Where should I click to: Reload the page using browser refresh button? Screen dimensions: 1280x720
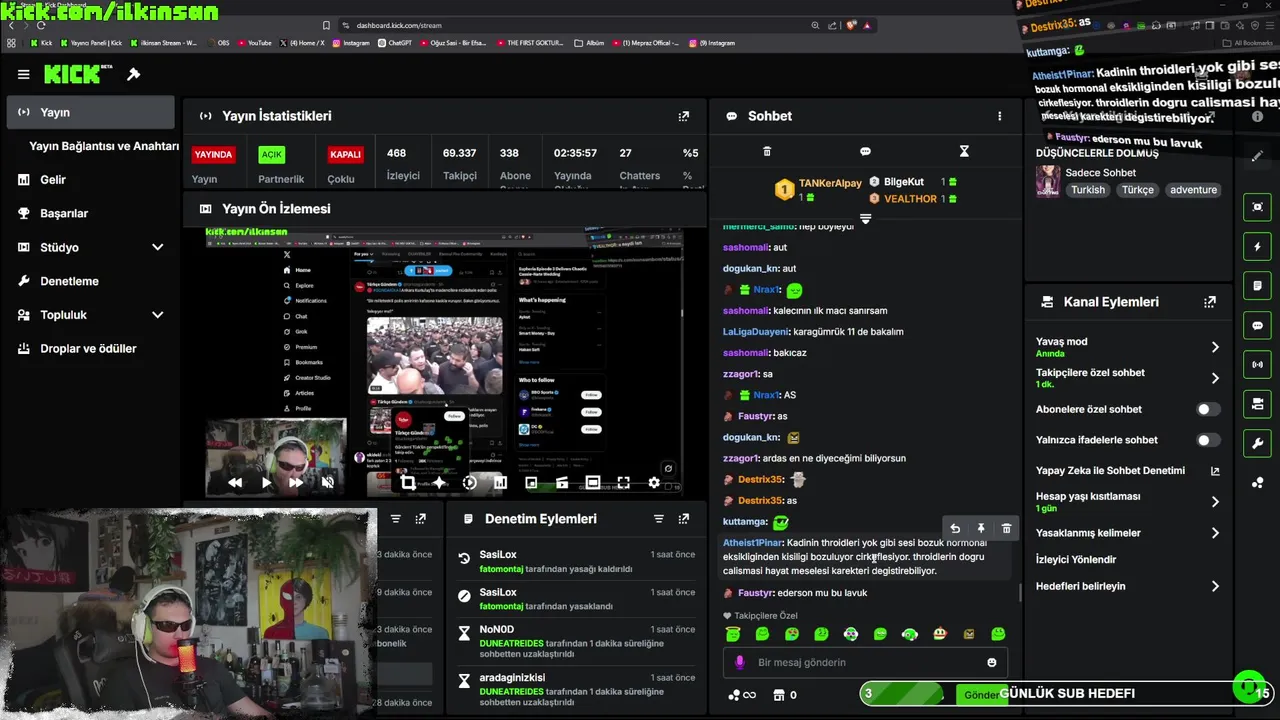point(41,25)
